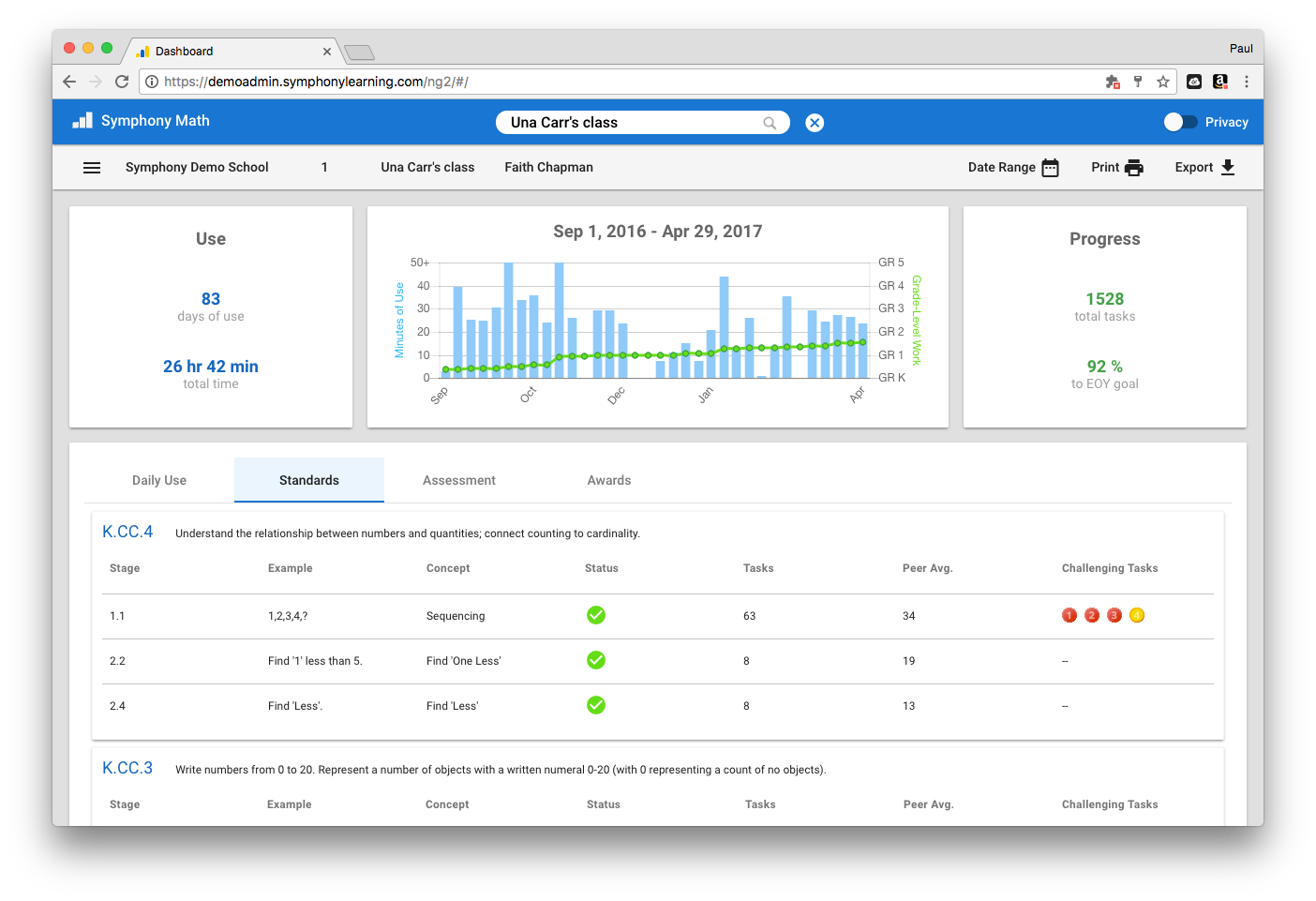Click red challenging task badge 3
1316x901 pixels.
[1114, 615]
